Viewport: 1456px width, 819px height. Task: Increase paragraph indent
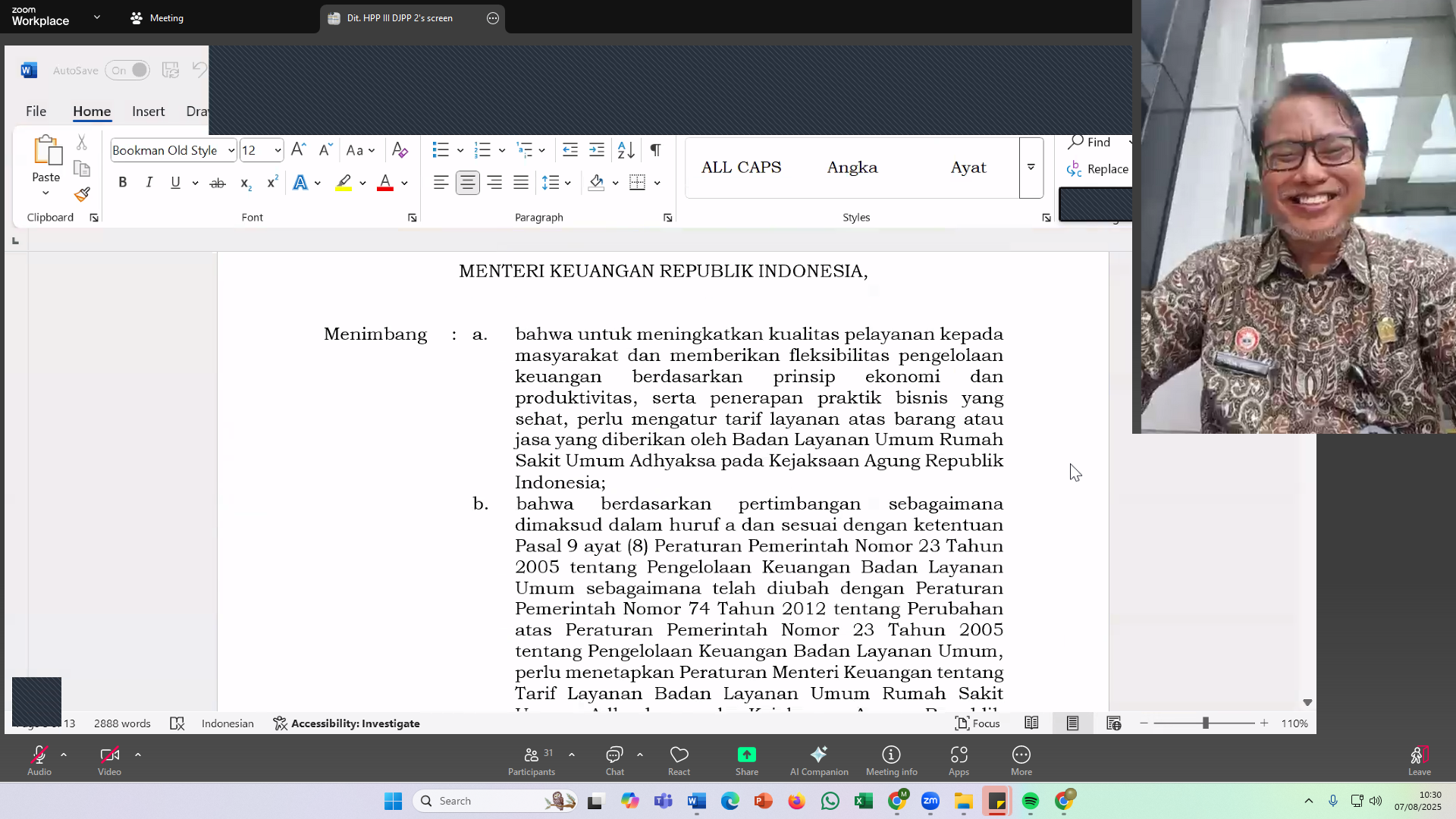point(597,150)
